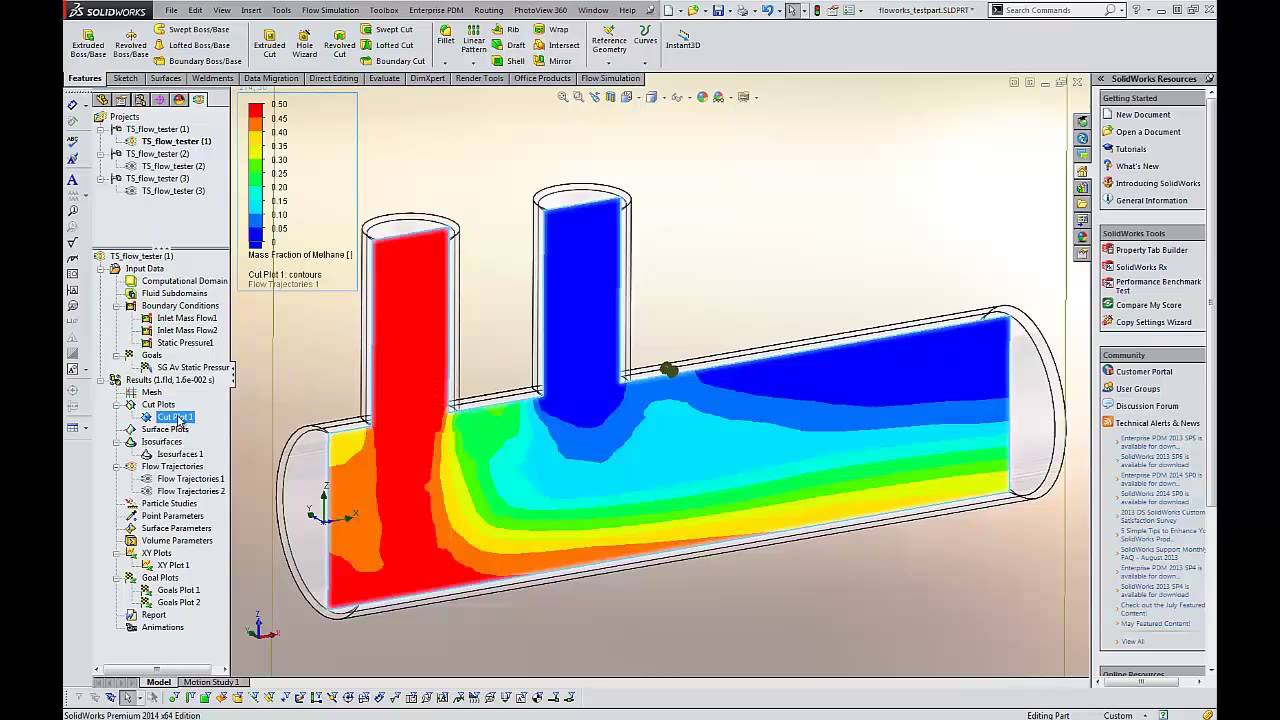Open New Document link
1280x720 pixels.
click(1143, 115)
